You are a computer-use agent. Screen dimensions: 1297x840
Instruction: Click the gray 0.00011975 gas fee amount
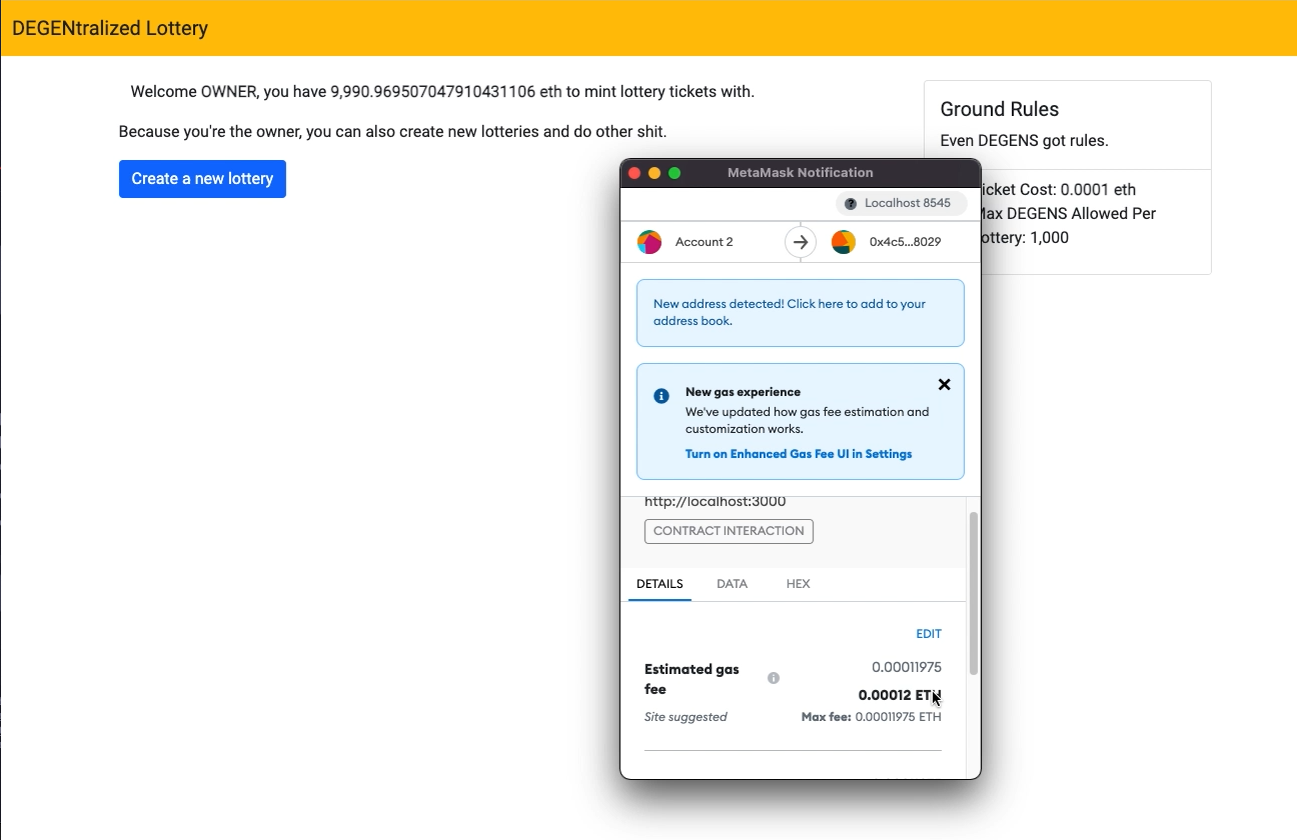coord(906,667)
